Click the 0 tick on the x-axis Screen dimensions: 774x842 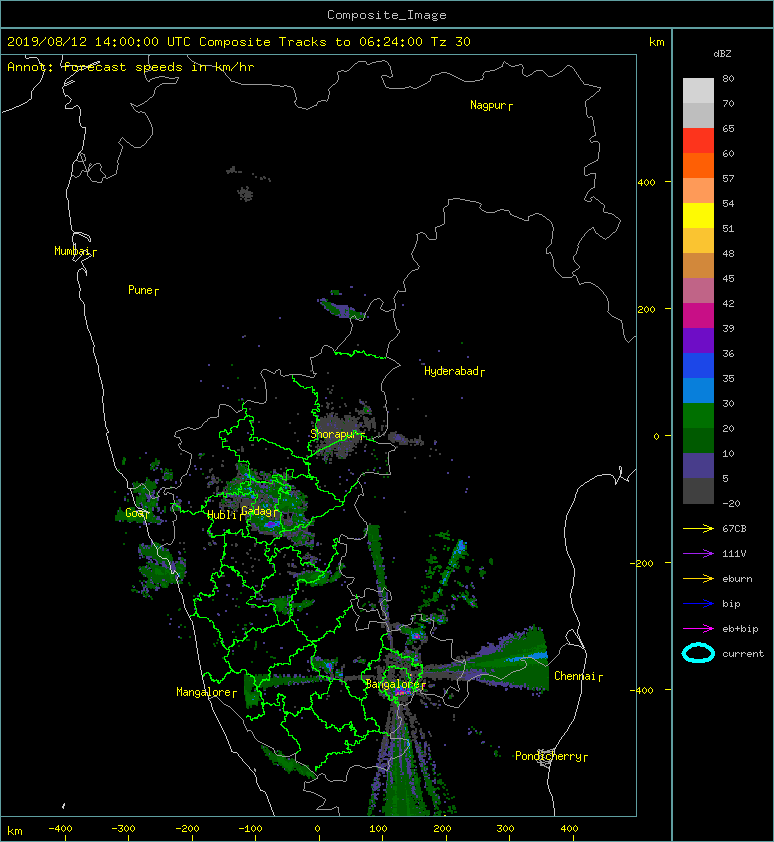pos(318,829)
